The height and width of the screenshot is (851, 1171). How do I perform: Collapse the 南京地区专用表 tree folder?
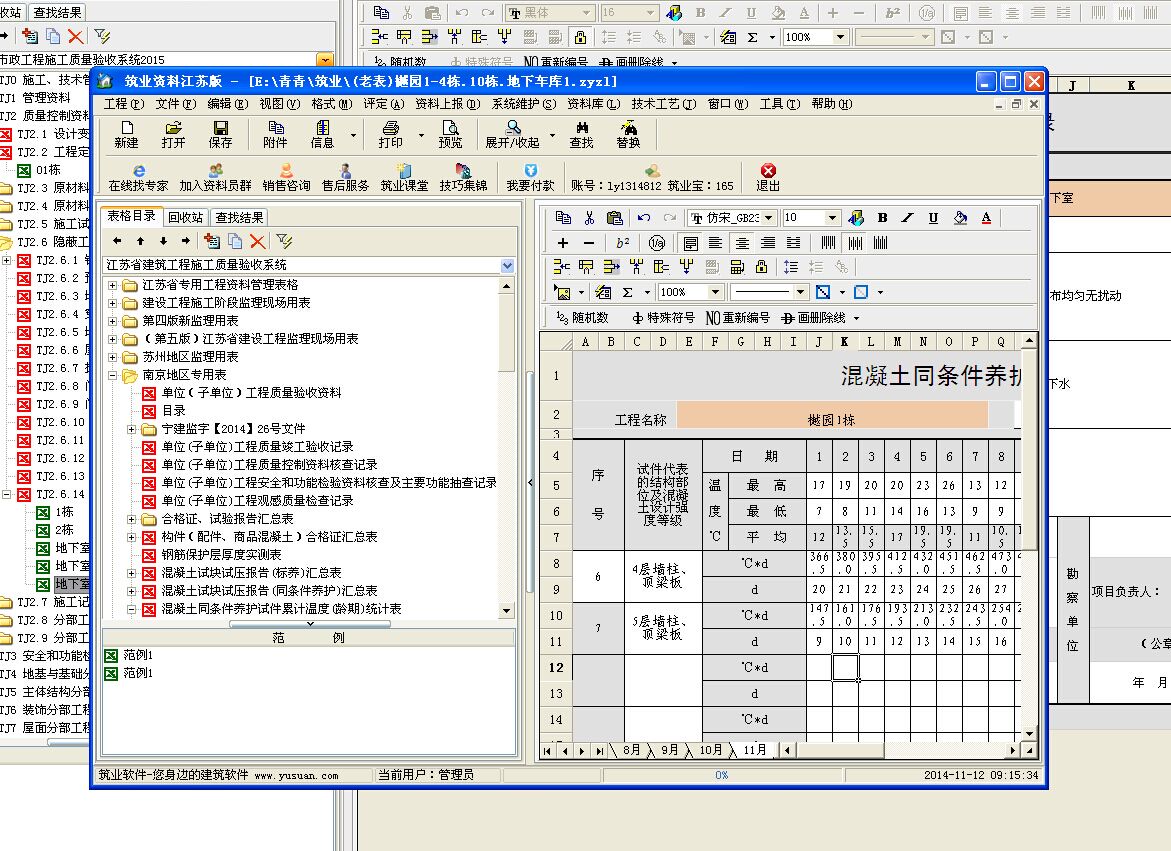113,376
